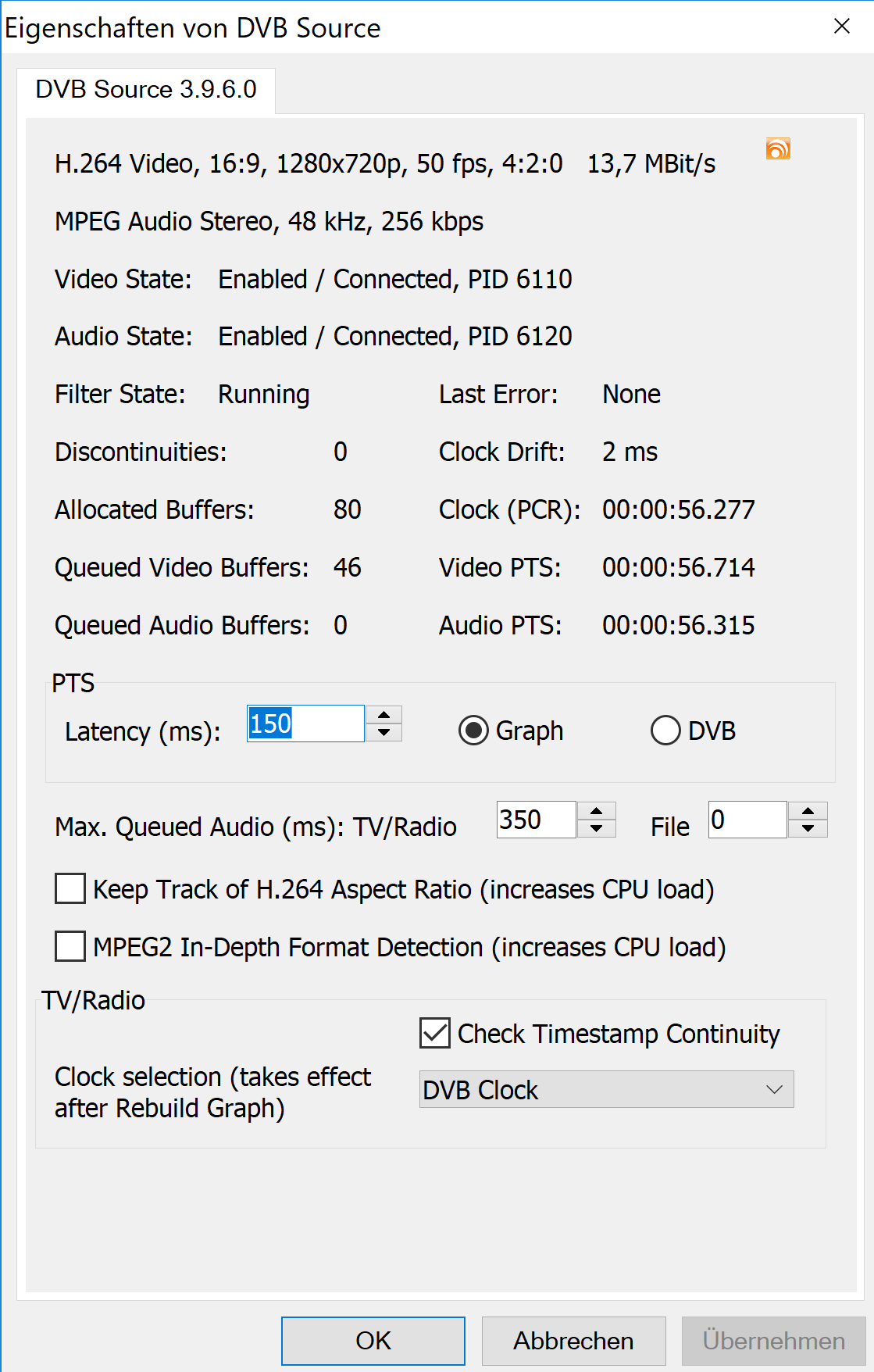Increase TV/Radio max queued audio value
874x1372 pixels.
(x=597, y=811)
